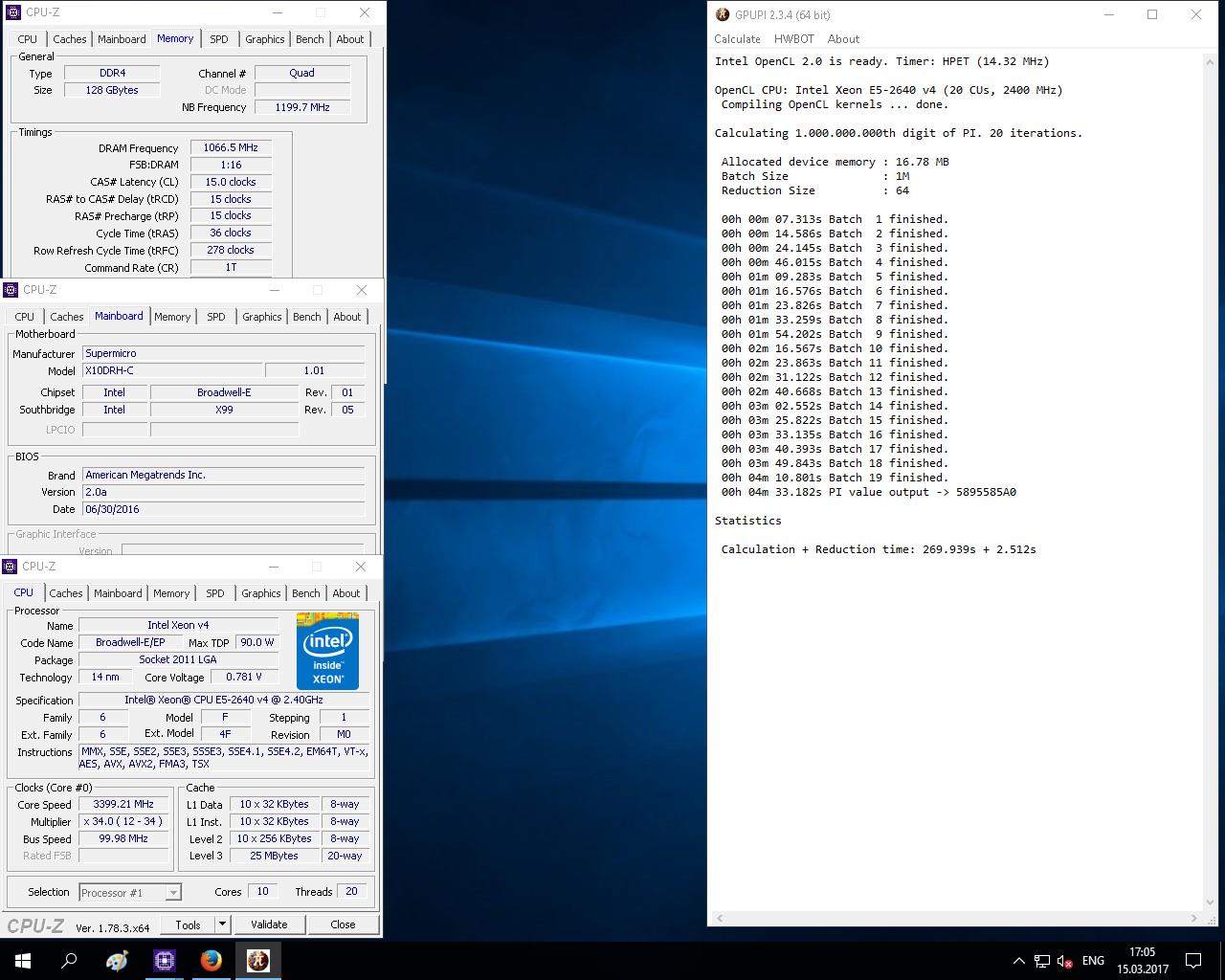
Task: Click the Xeon CPU E5-2640 v4 specification field
Action: [224, 700]
